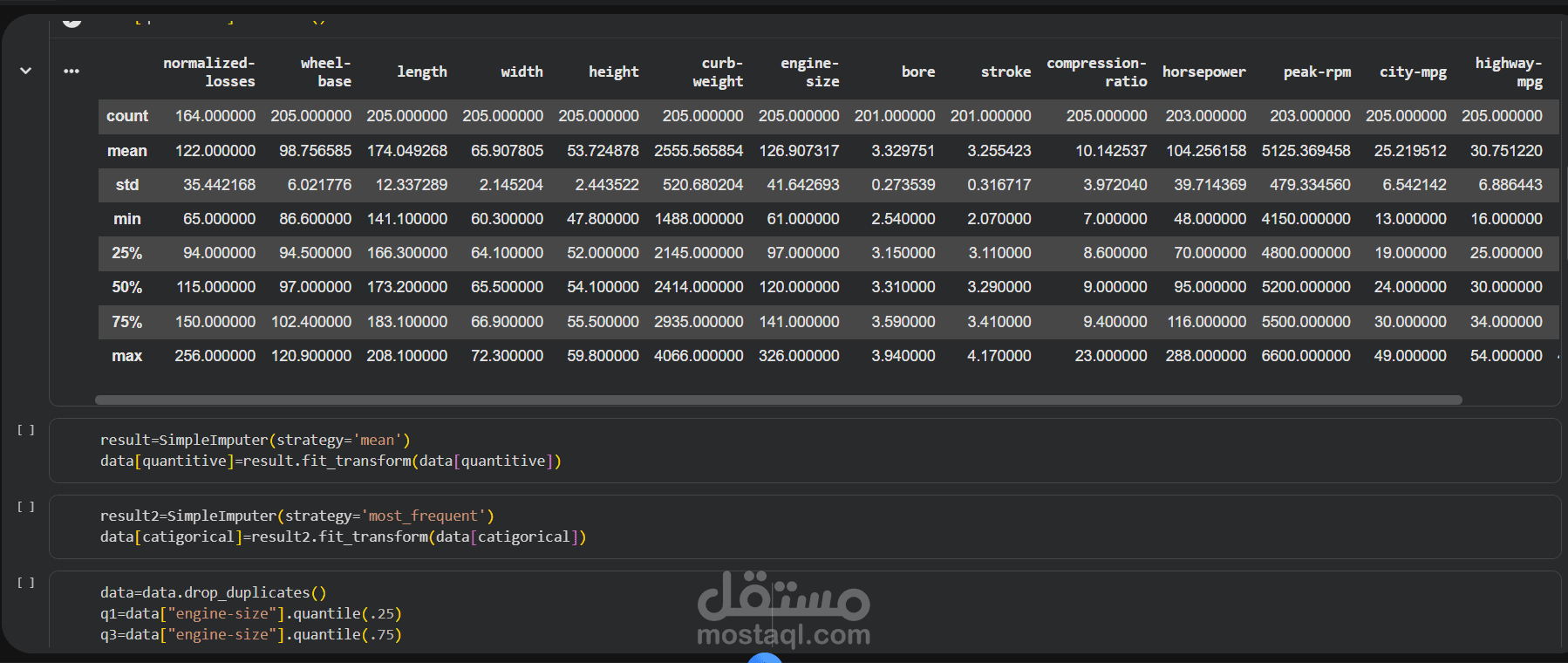Focus the code cell with data.drop_duplicates()
The width and height of the screenshot is (1568, 663).
[804, 611]
